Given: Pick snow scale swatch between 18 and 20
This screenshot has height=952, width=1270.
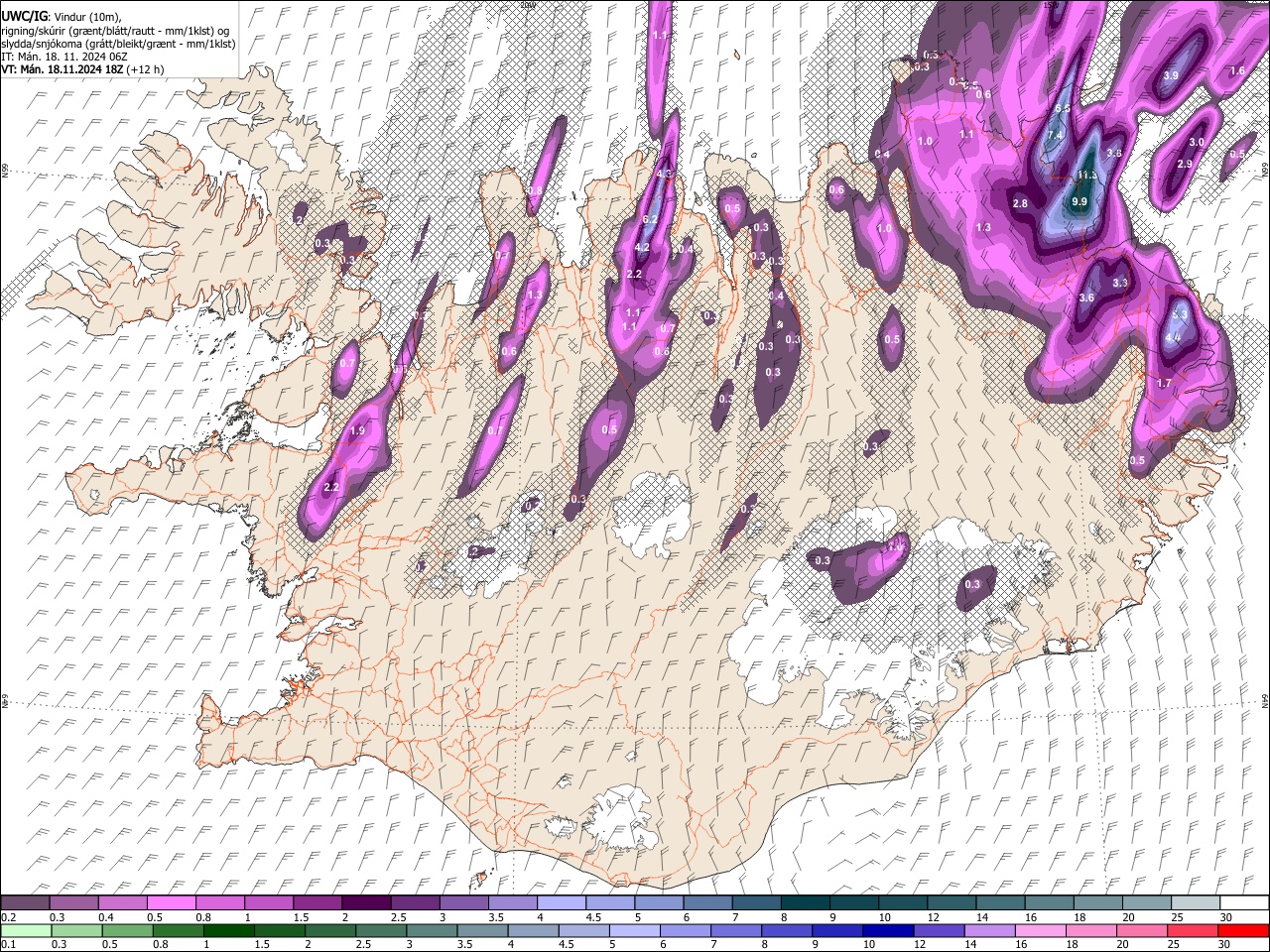Looking at the screenshot, I should point(1097,902).
